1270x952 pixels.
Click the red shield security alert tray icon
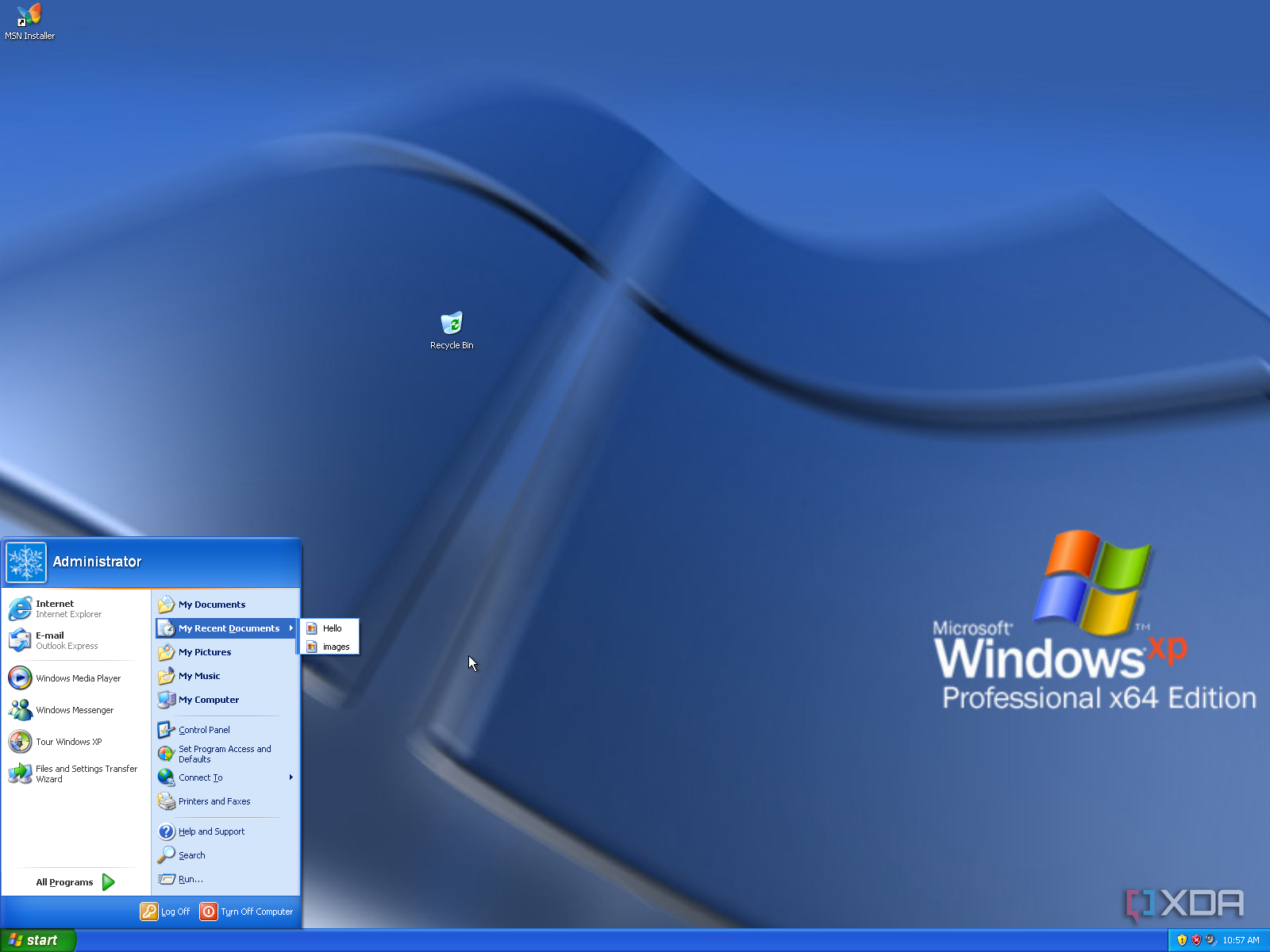[x=1196, y=940]
